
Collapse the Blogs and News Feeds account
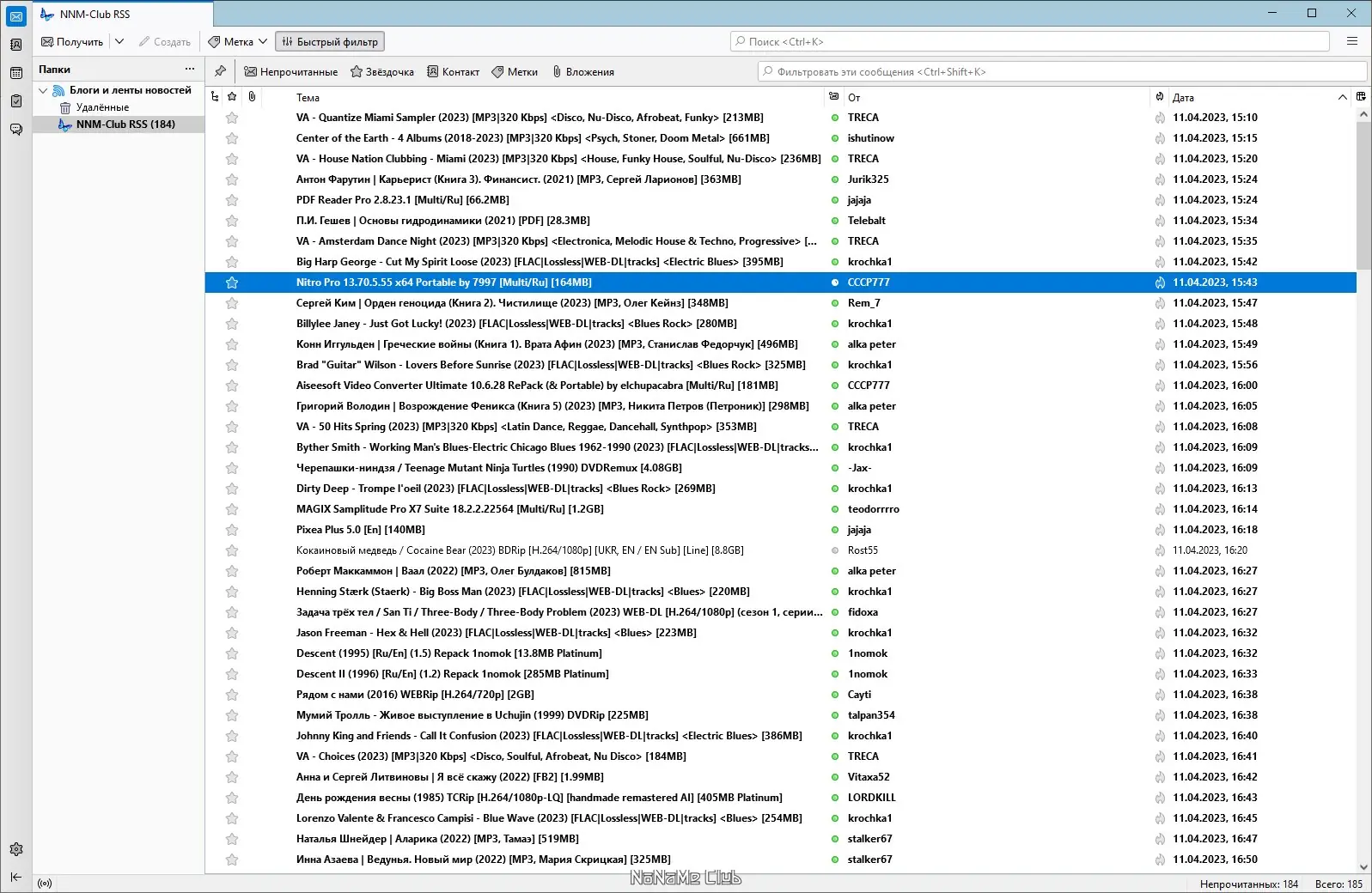43,90
